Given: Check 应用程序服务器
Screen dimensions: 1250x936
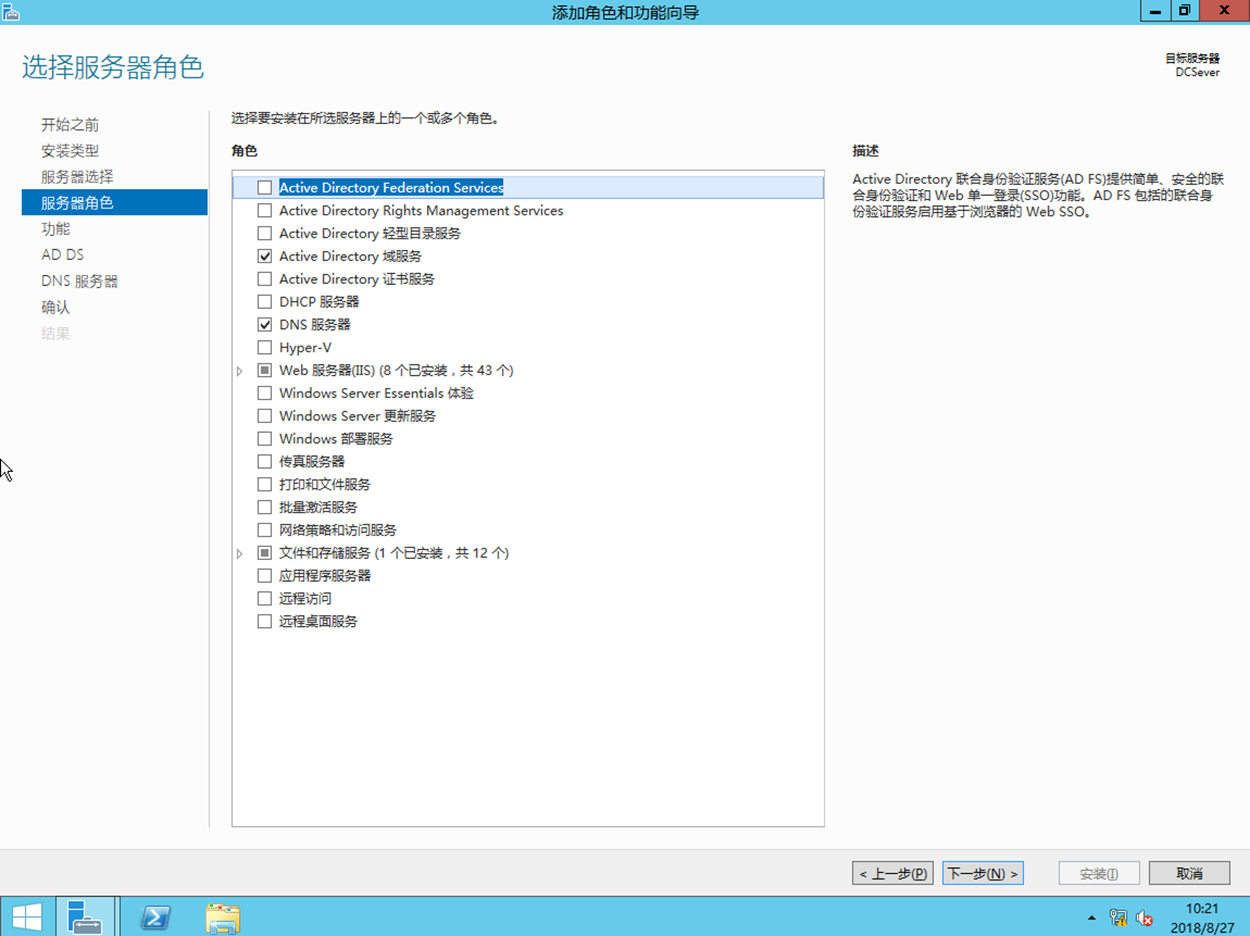Looking at the screenshot, I should pos(265,575).
